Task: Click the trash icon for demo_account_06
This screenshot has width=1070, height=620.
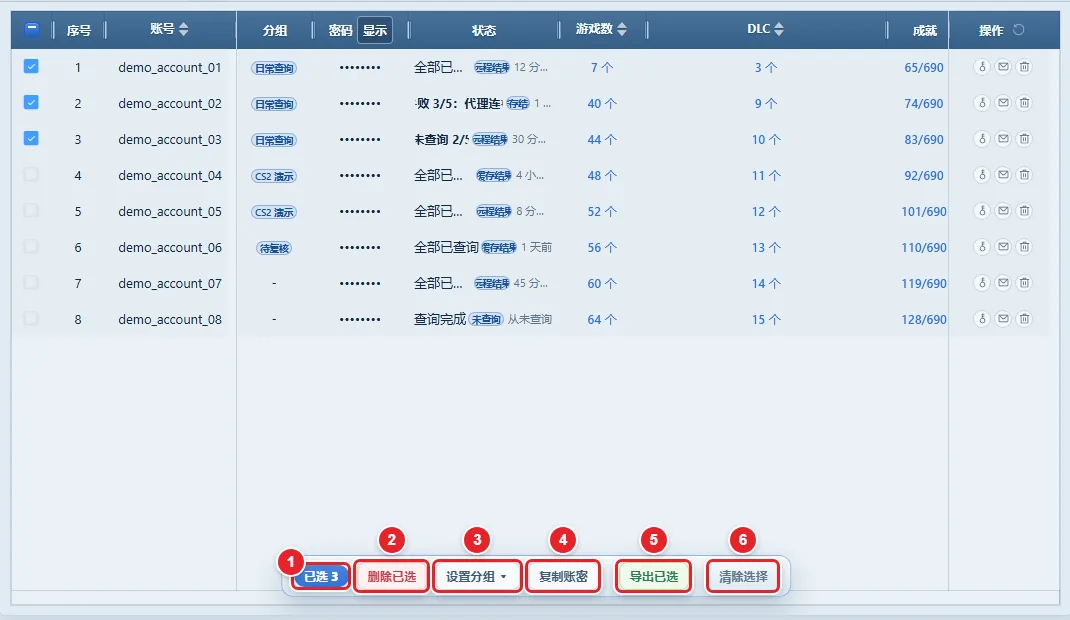Action: pyautogui.click(x=1024, y=247)
